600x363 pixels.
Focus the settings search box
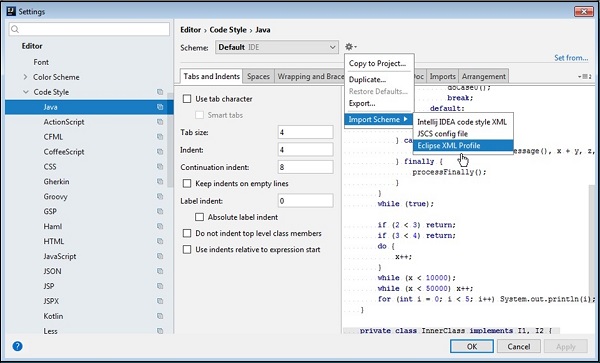(x=89, y=29)
